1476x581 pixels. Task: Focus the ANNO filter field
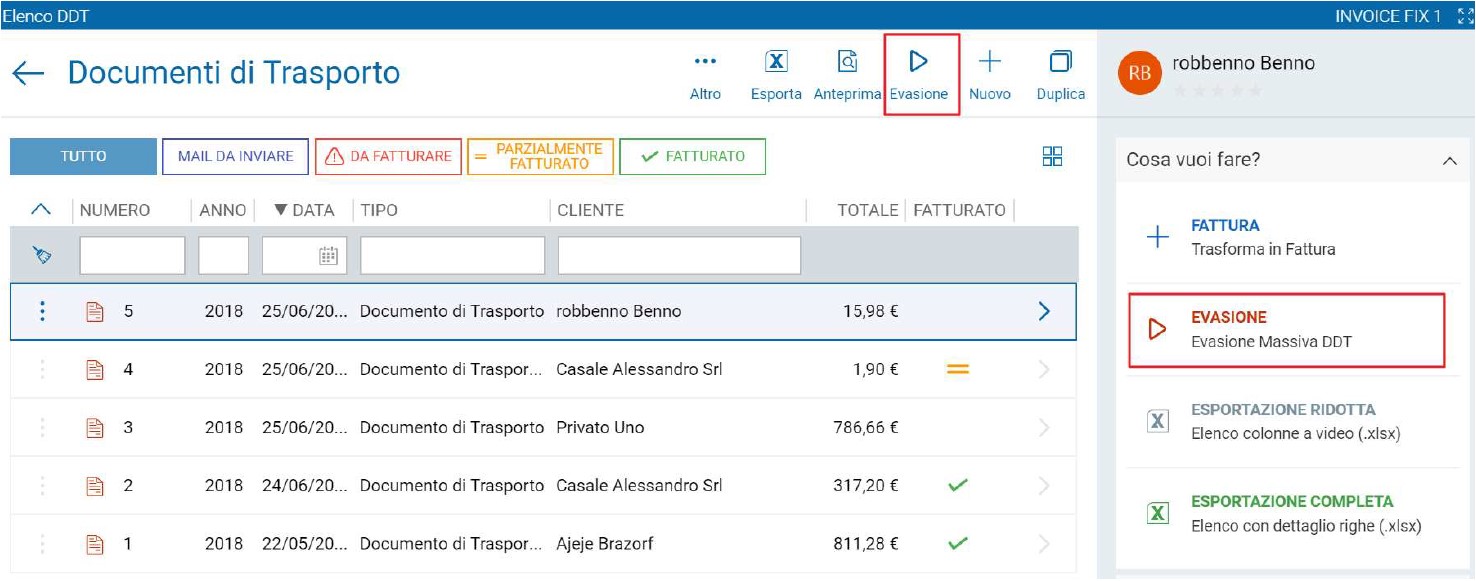tap(223, 256)
